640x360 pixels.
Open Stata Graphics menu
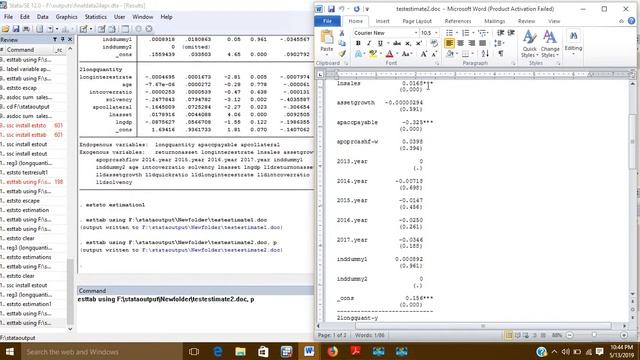(x=67, y=17)
